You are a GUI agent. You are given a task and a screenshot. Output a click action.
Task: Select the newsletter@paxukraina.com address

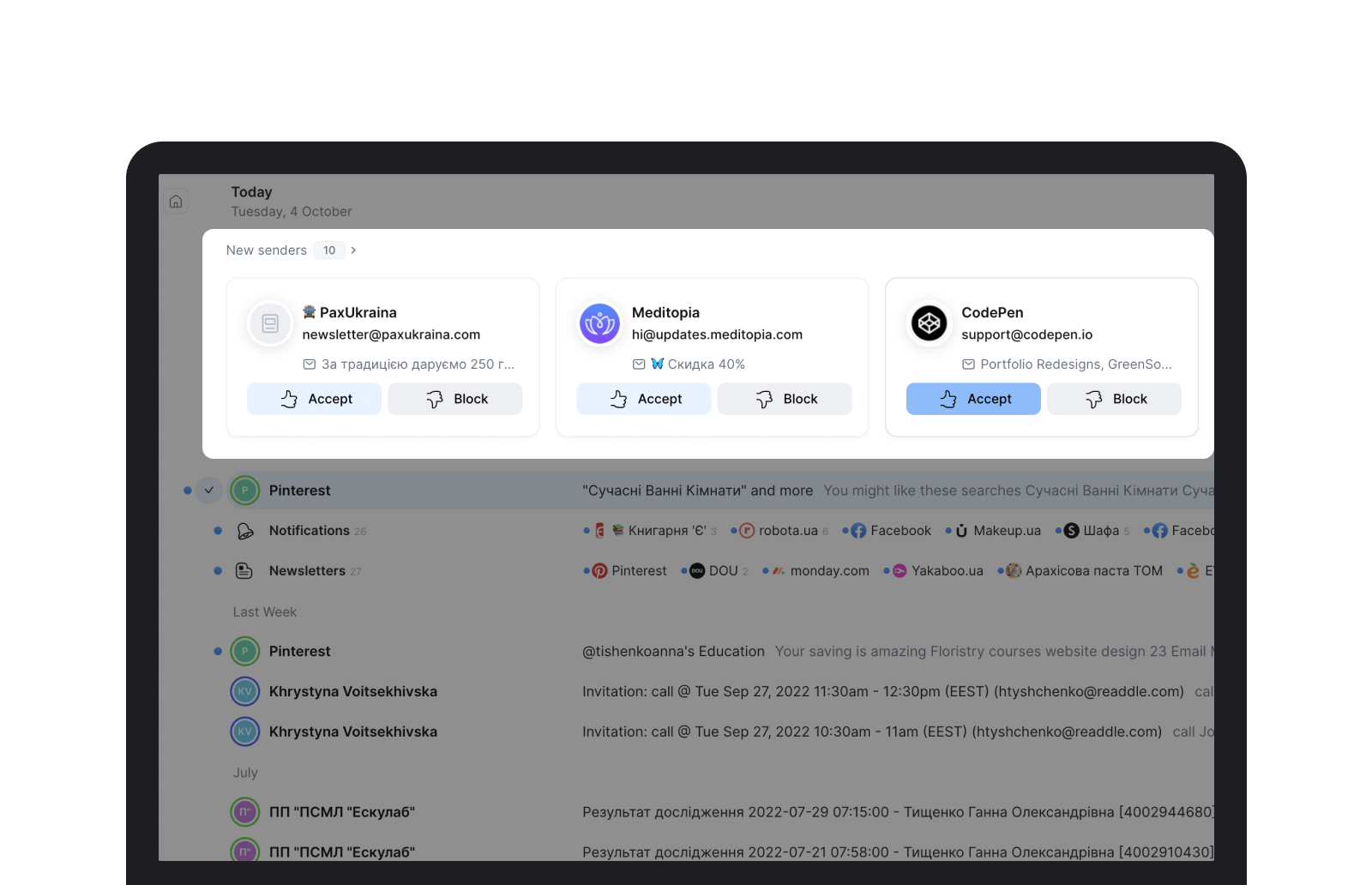(x=391, y=334)
